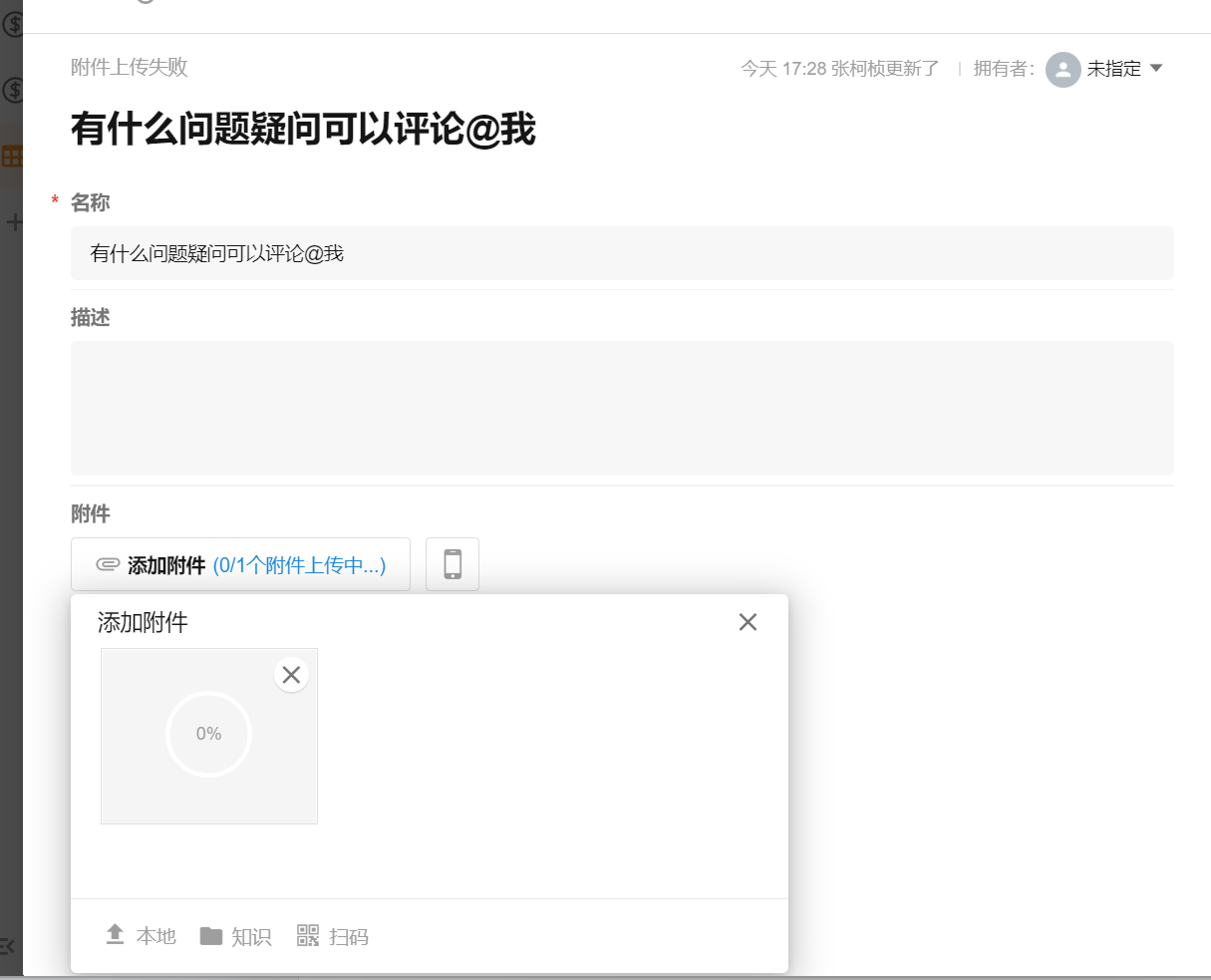Click the collapse sidebar icon at bottom left
This screenshot has height=980, width=1211.
point(8,945)
